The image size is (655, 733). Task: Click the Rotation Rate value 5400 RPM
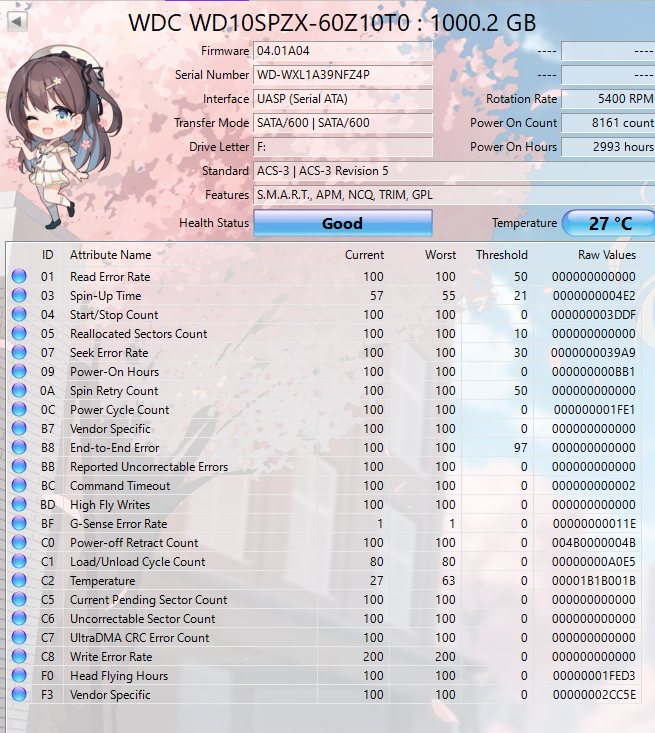608,99
